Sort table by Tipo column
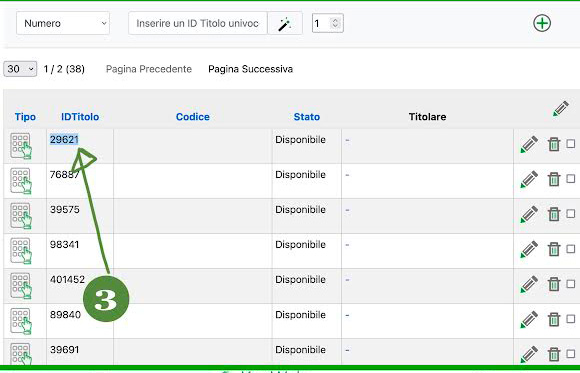580x373 pixels. pos(25,117)
